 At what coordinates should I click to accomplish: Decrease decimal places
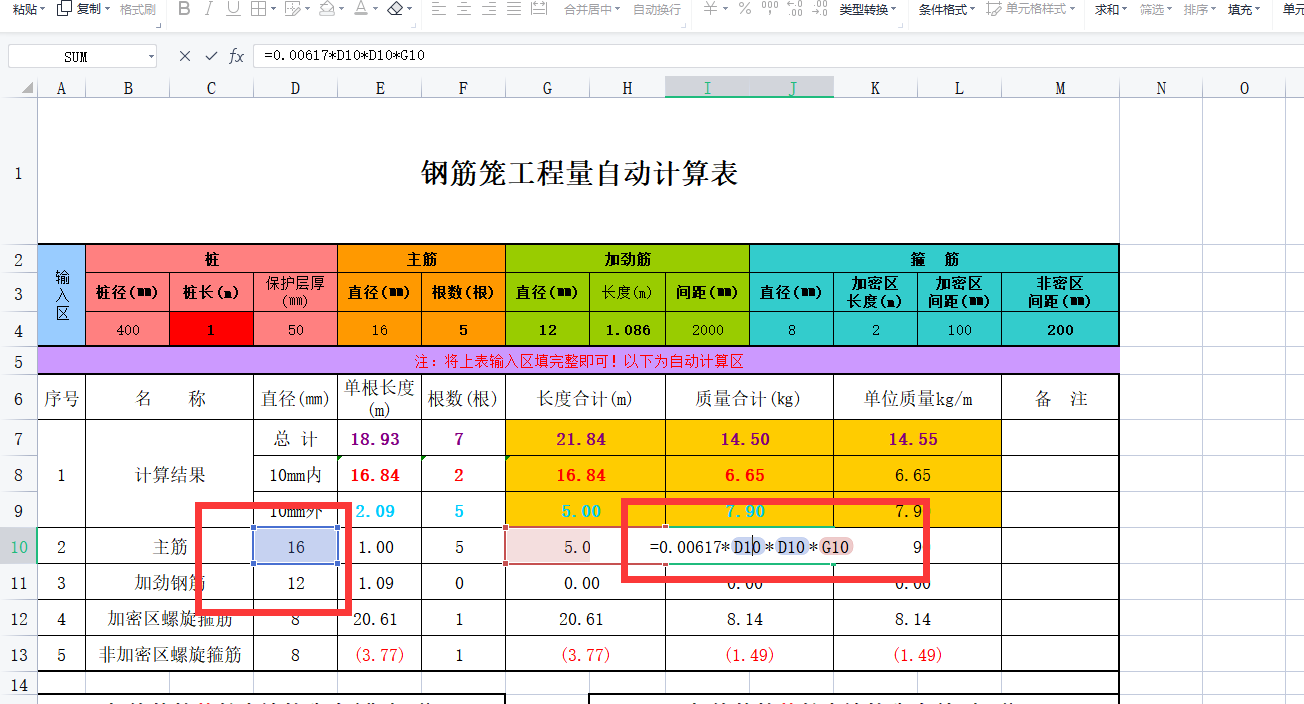pos(820,9)
